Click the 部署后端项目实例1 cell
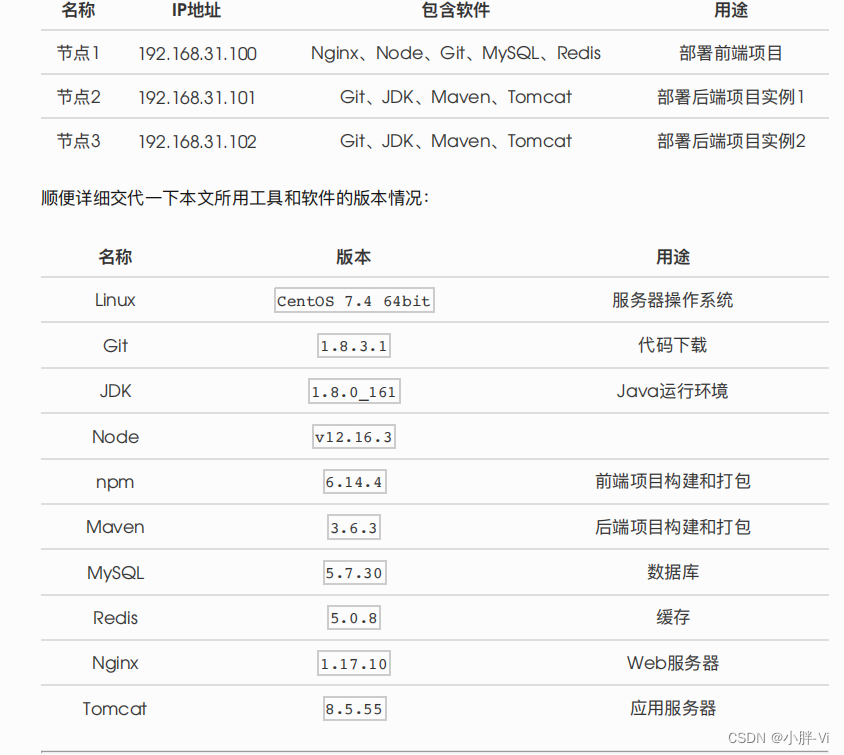 (731, 97)
